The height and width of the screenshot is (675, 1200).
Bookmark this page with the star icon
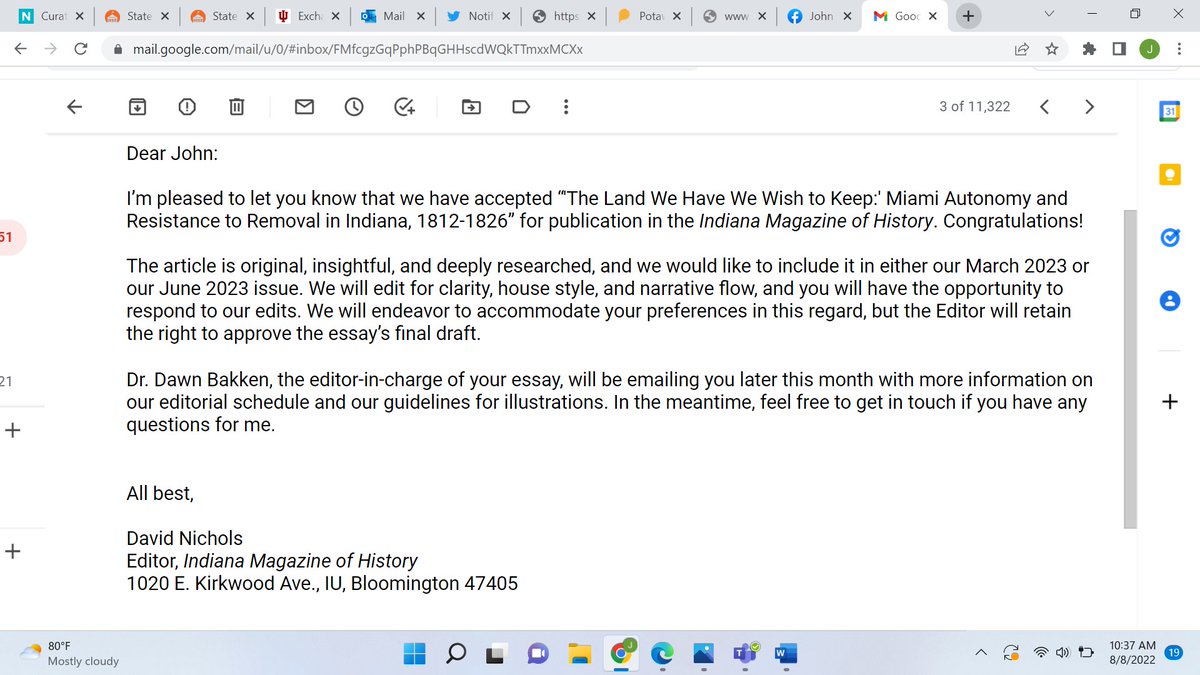click(1051, 48)
